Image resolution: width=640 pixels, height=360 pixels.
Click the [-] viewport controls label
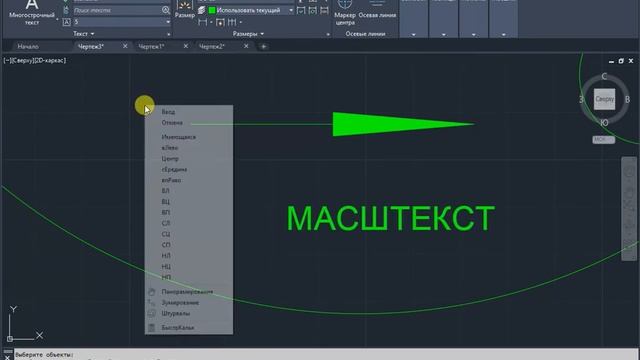click(x=7, y=60)
